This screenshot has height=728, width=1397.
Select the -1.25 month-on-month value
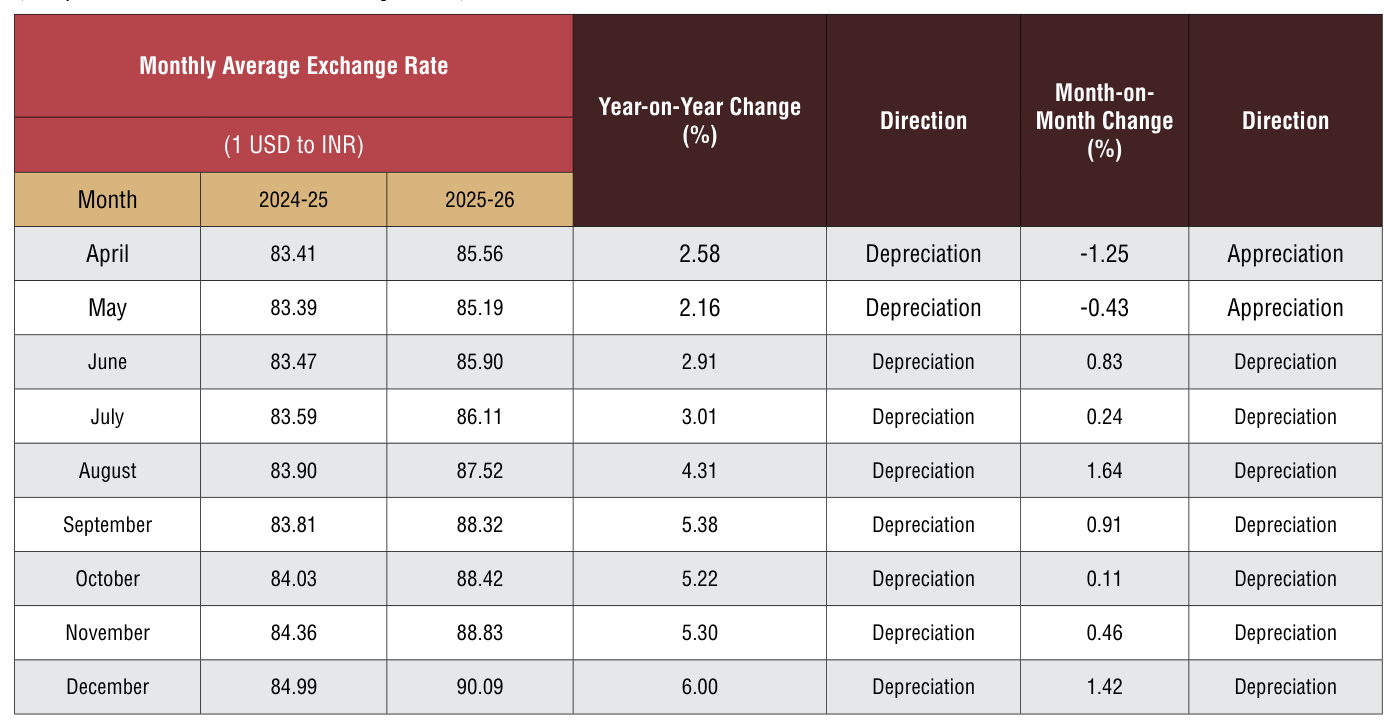point(1104,254)
